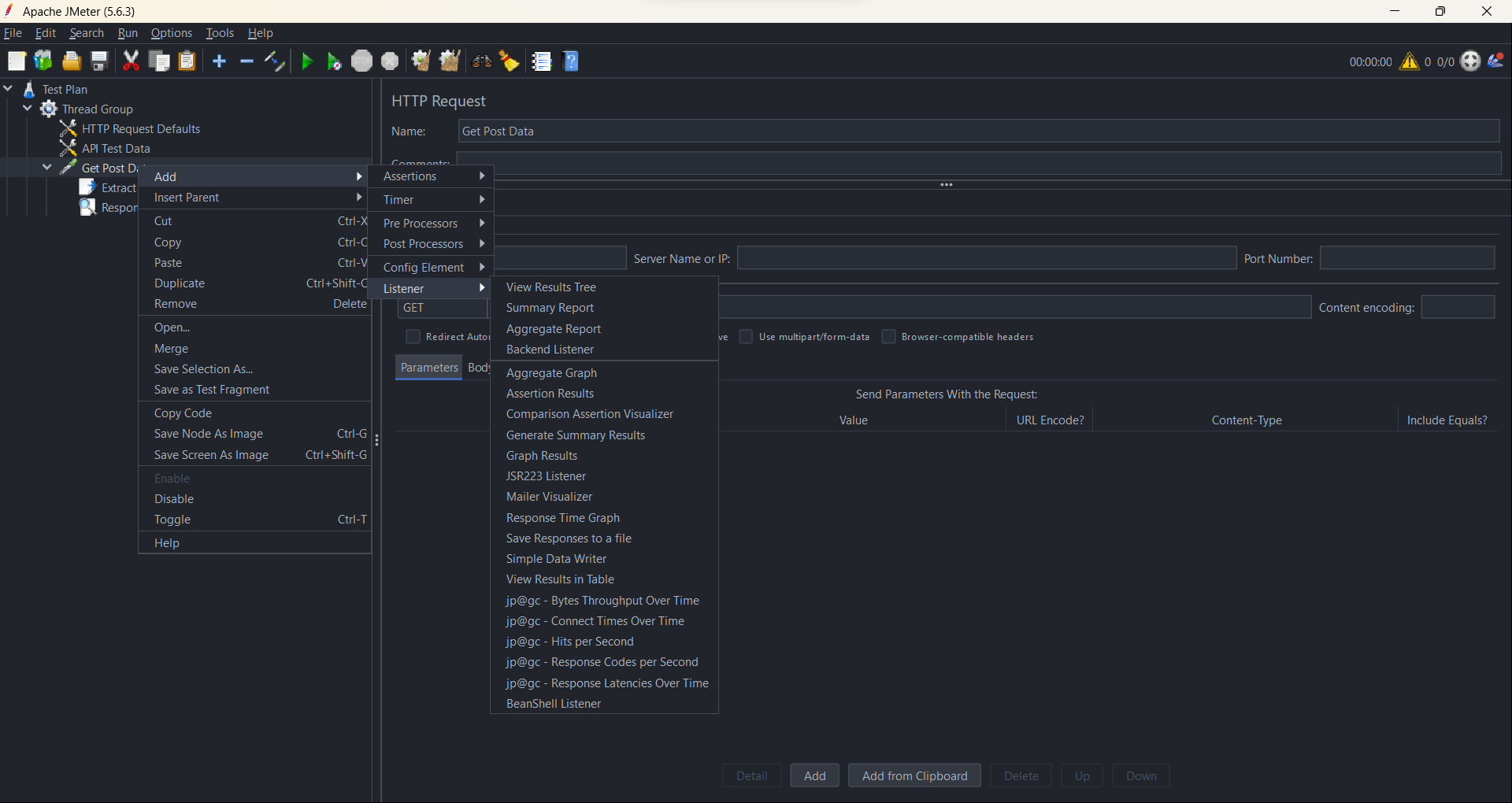Open the Function Helper dialog
The height and width of the screenshot is (803, 1512).
pos(541,61)
